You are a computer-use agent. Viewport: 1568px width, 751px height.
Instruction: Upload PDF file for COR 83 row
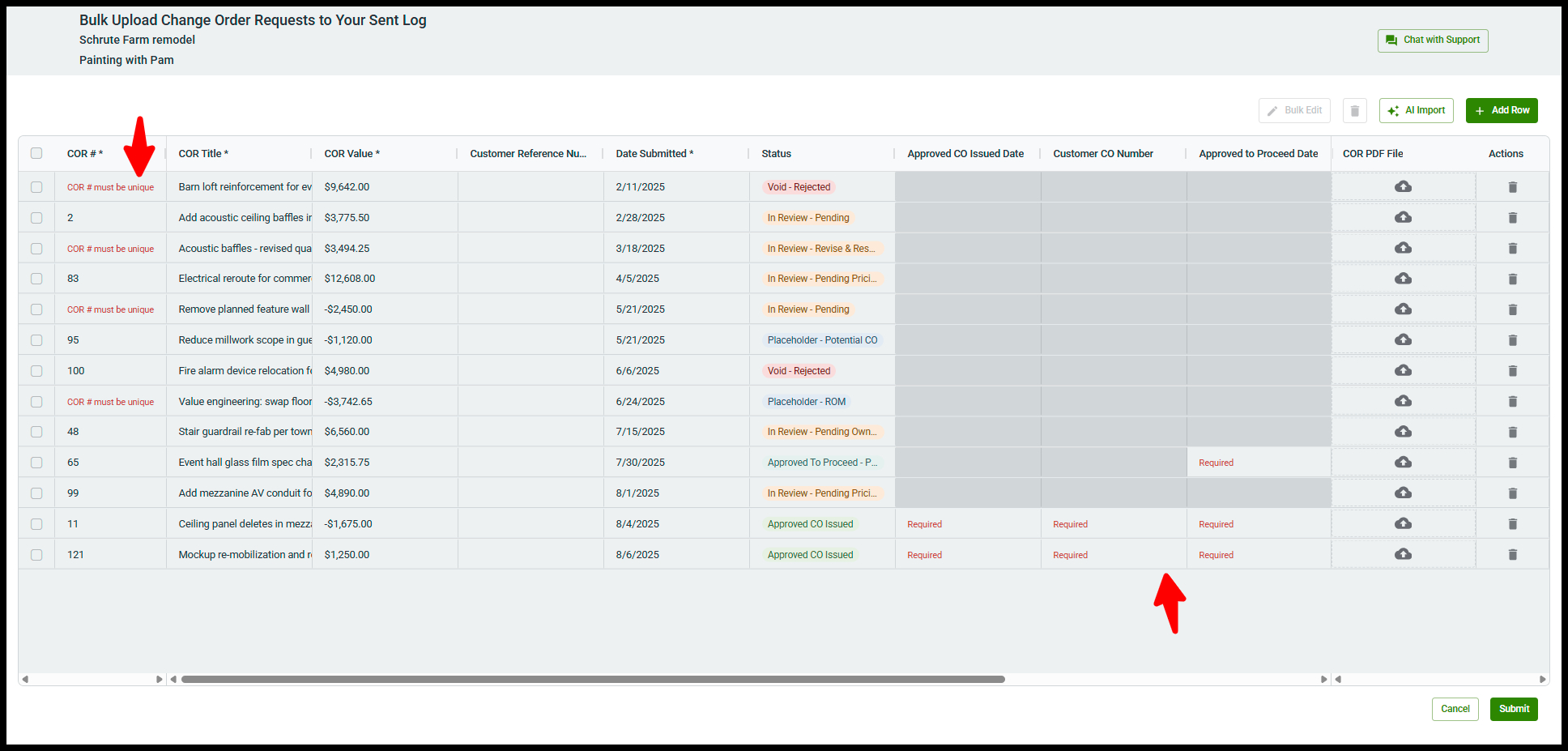click(1403, 279)
